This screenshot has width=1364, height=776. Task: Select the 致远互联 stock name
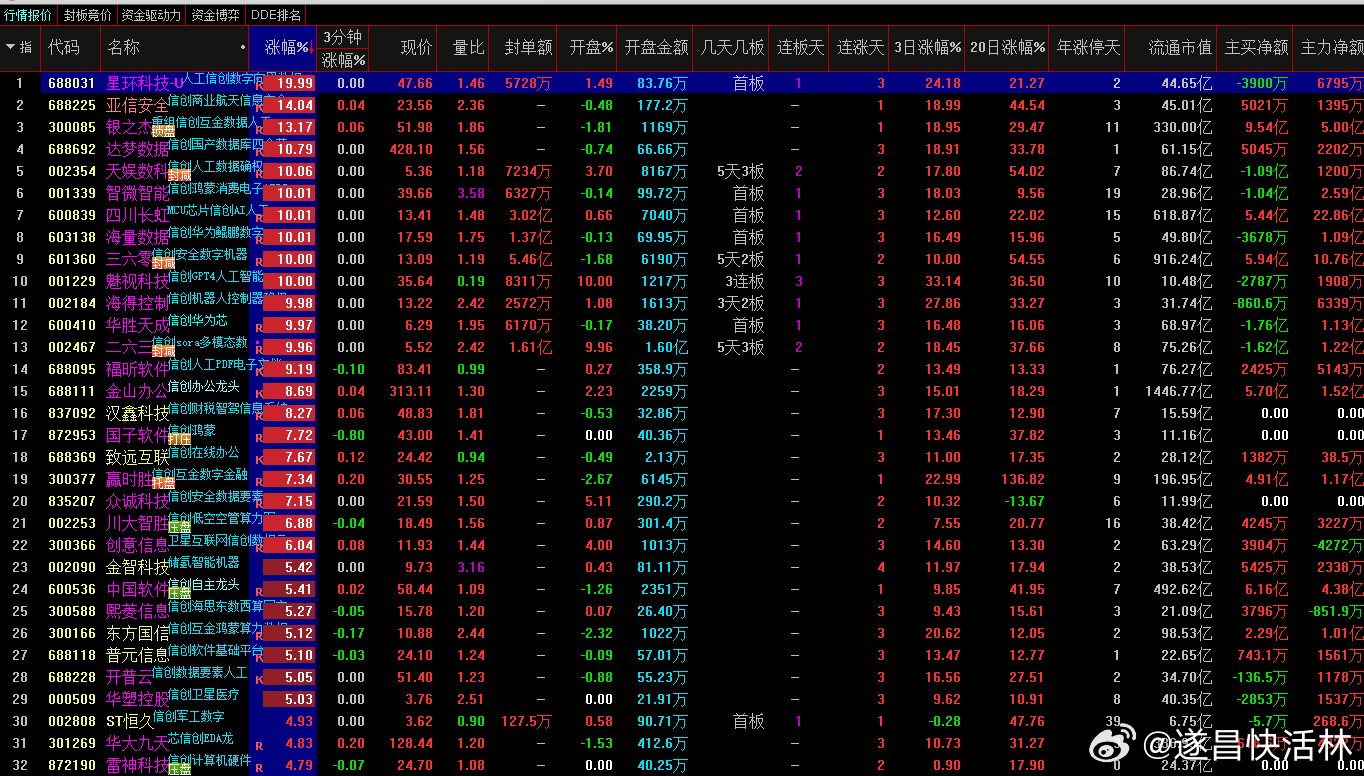[138, 457]
